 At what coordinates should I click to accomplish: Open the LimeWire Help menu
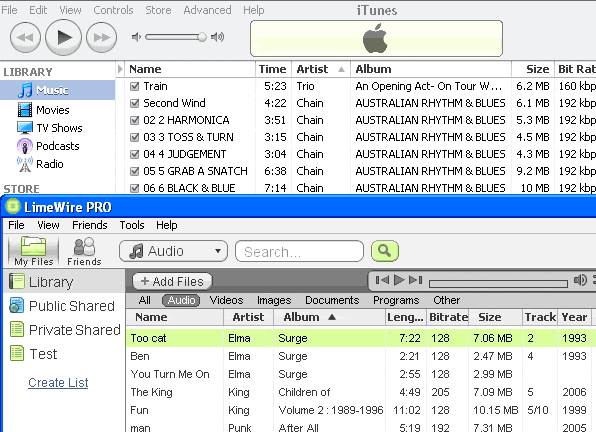(166, 225)
